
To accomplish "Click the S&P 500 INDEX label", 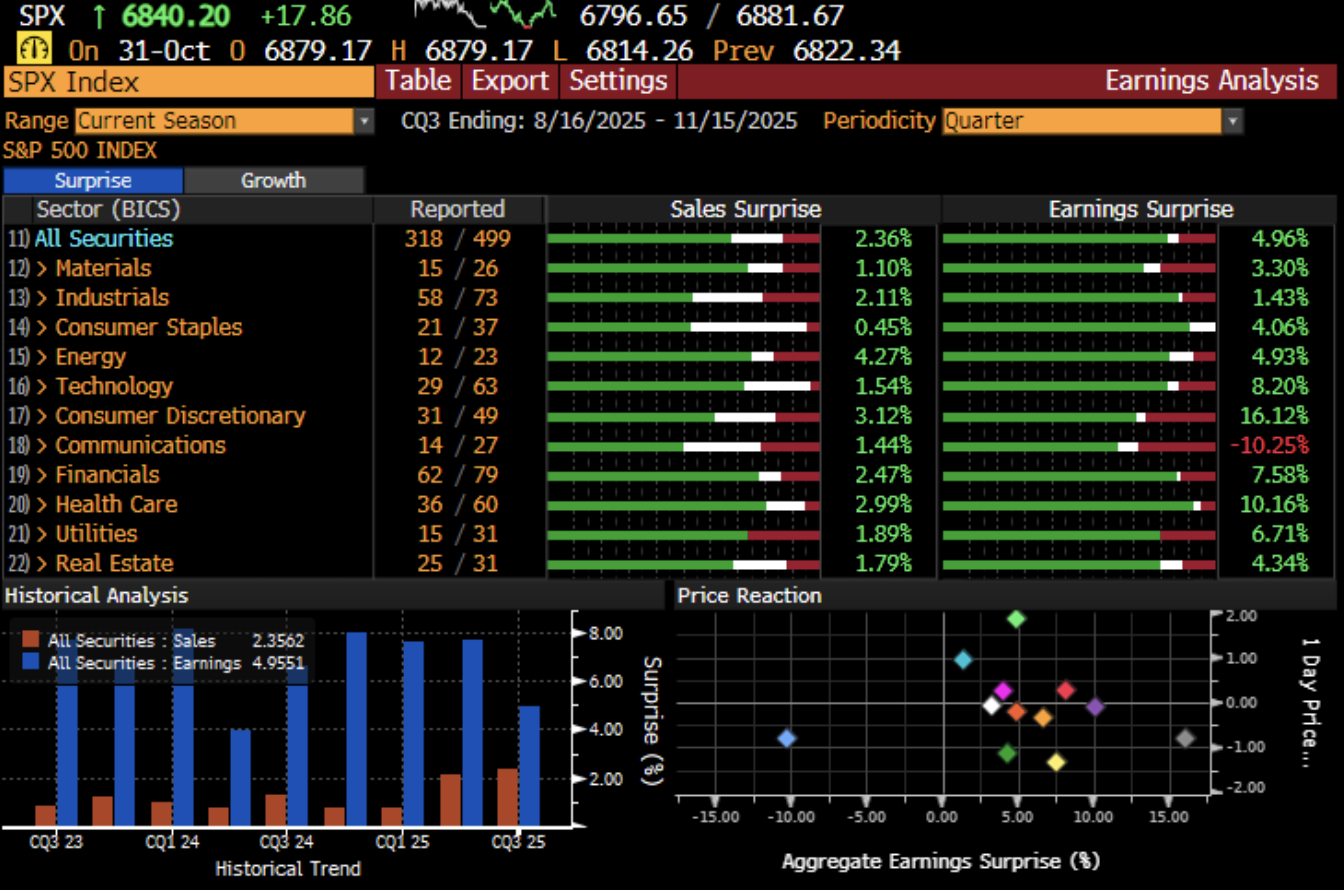I will (x=80, y=151).
